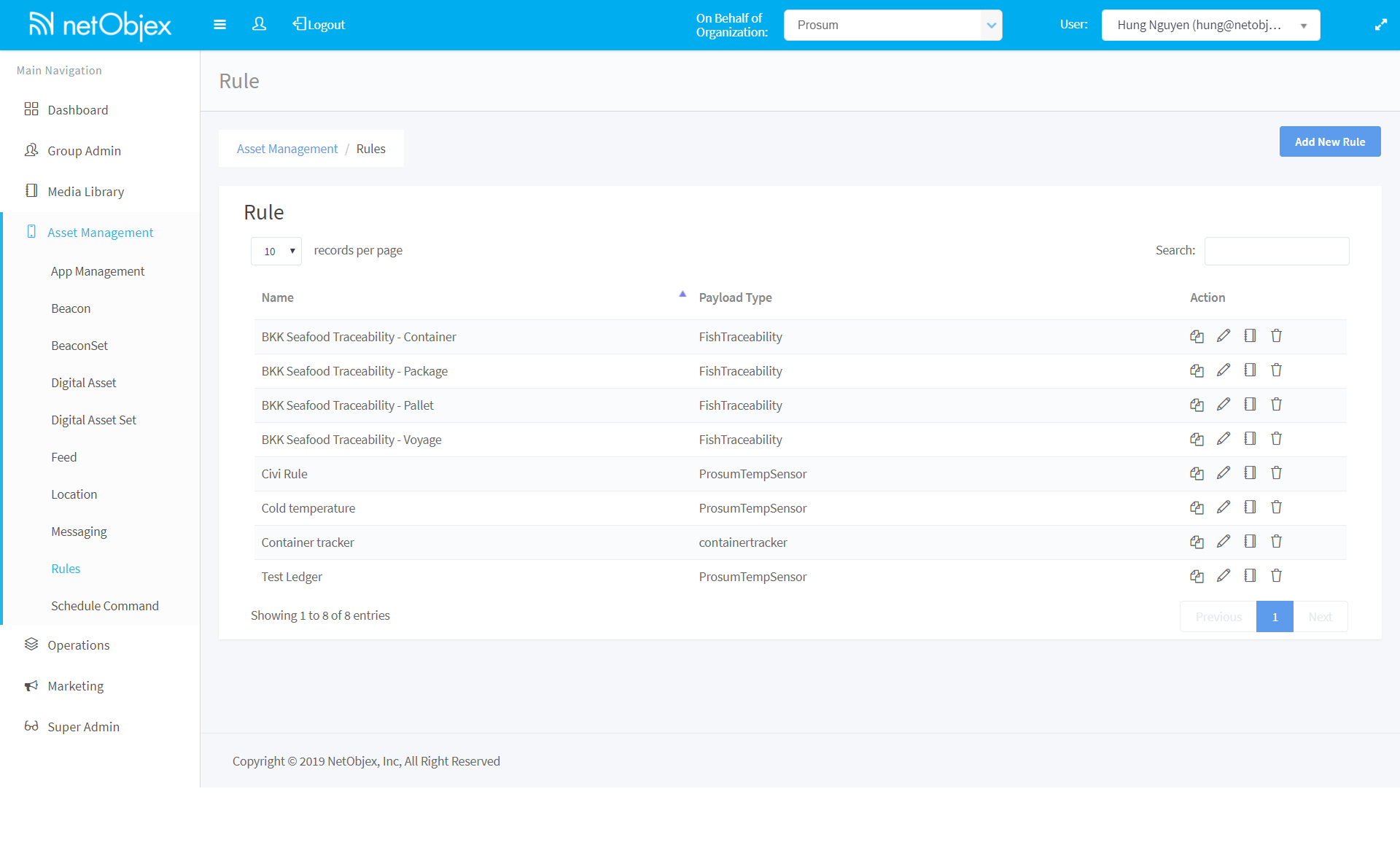
Task: Open the records per page selector
Action: (276, 252)
